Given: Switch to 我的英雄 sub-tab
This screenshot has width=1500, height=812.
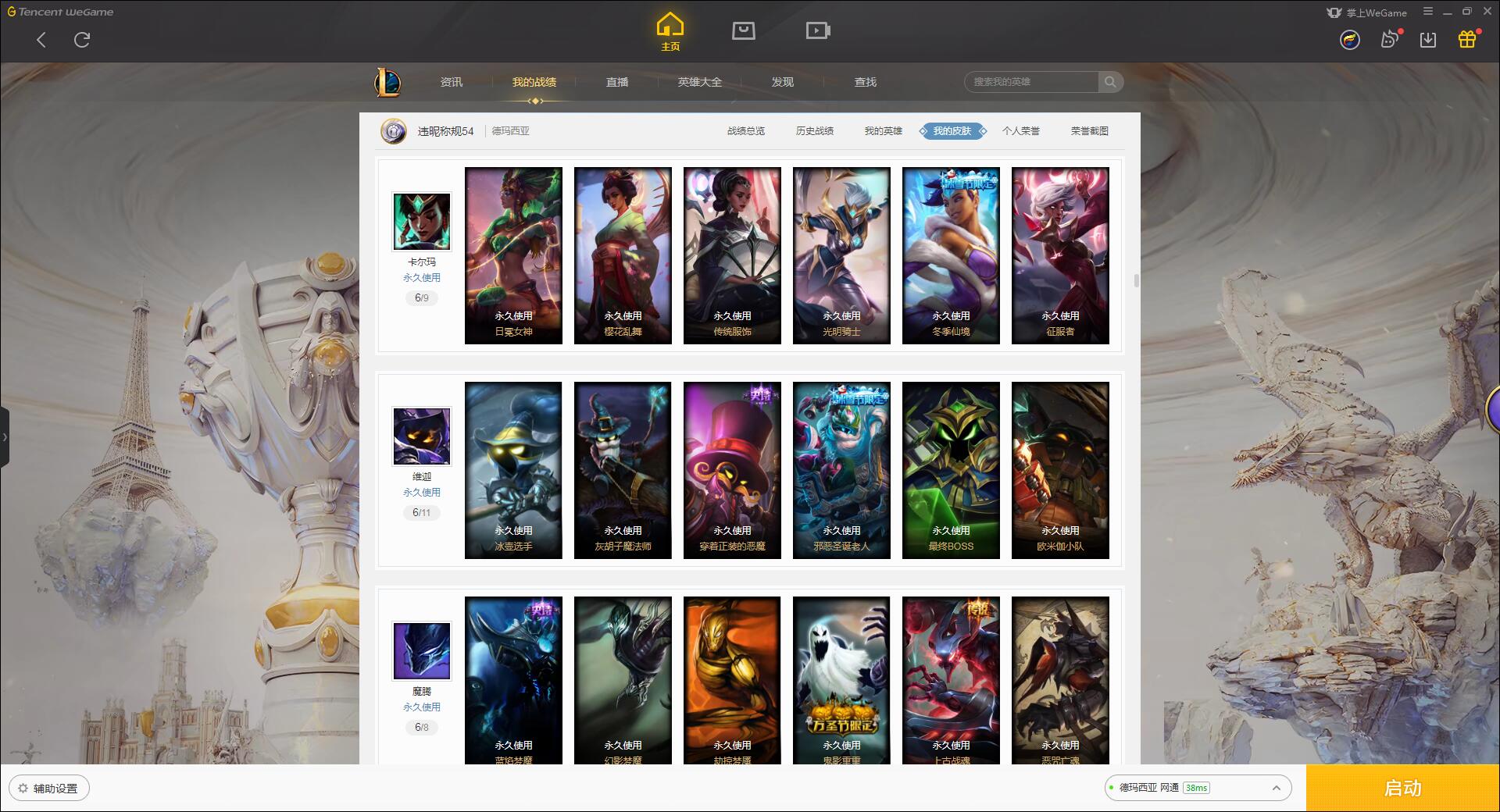Looking at the screenshot, I should (884, 131).
